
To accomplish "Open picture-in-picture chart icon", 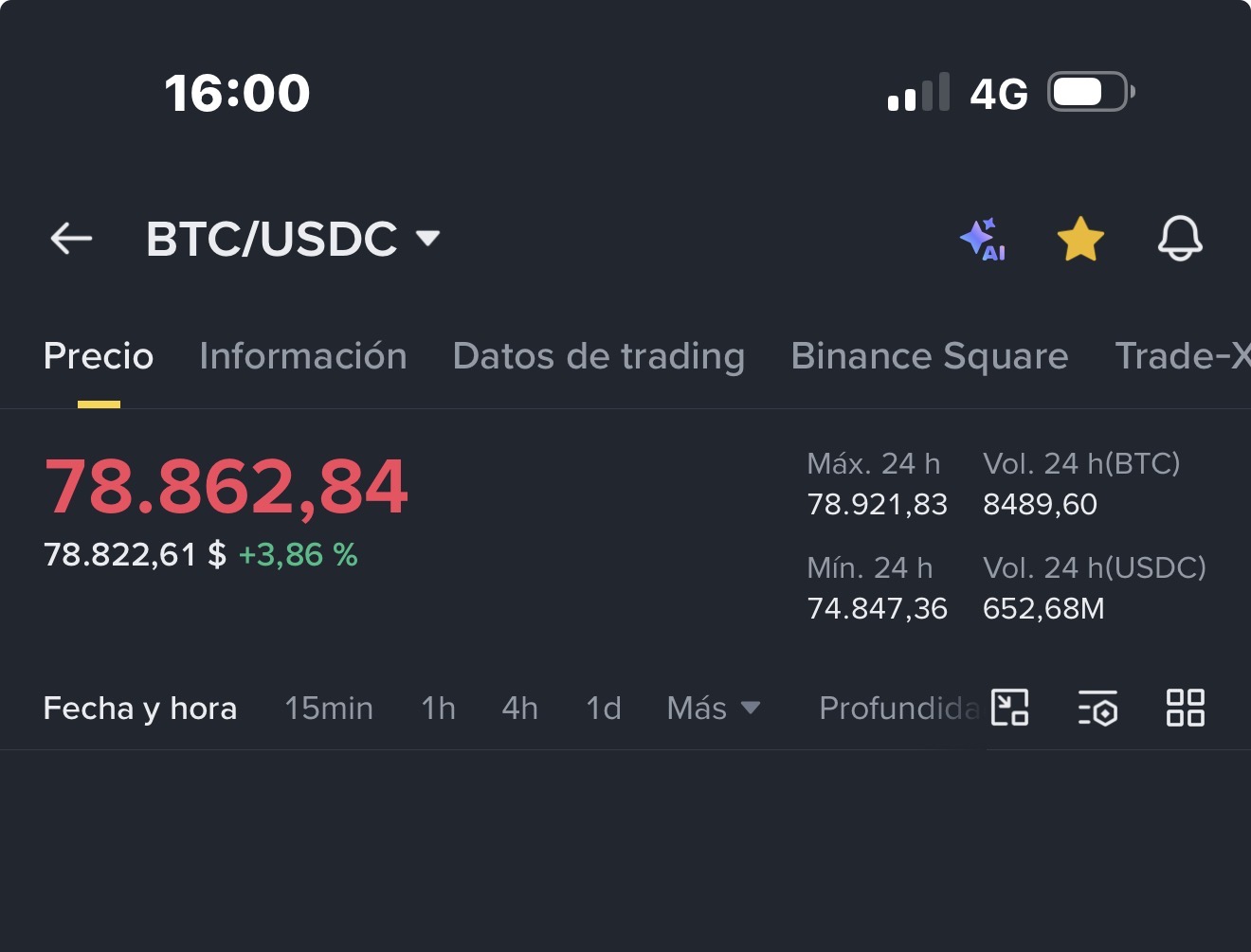I will click(1009, 708).
